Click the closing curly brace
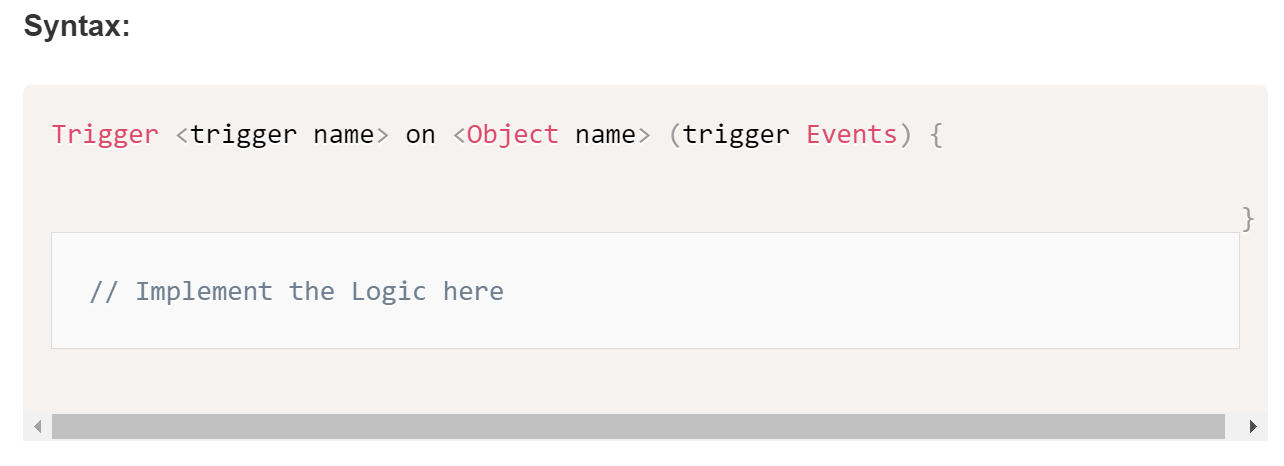The width and height of the screenshot is (1284, 466). 1248,218
